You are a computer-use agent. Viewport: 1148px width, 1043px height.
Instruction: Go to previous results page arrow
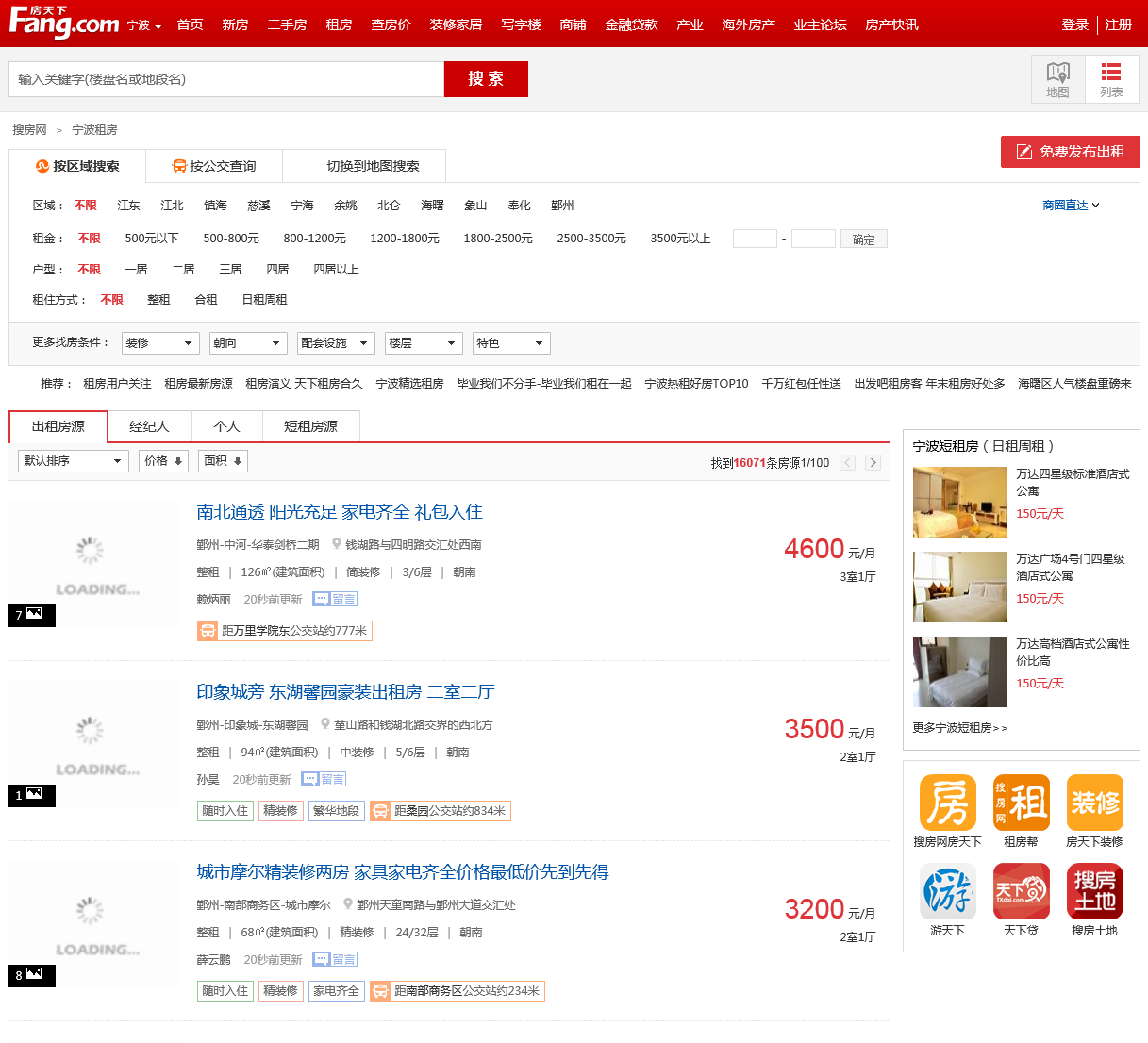point(847,462)
